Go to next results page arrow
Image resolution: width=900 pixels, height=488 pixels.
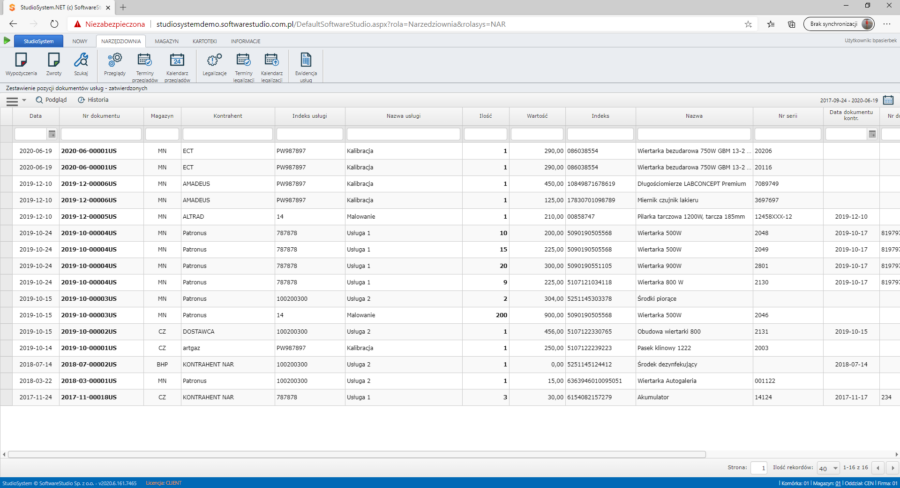coord(892,468)
